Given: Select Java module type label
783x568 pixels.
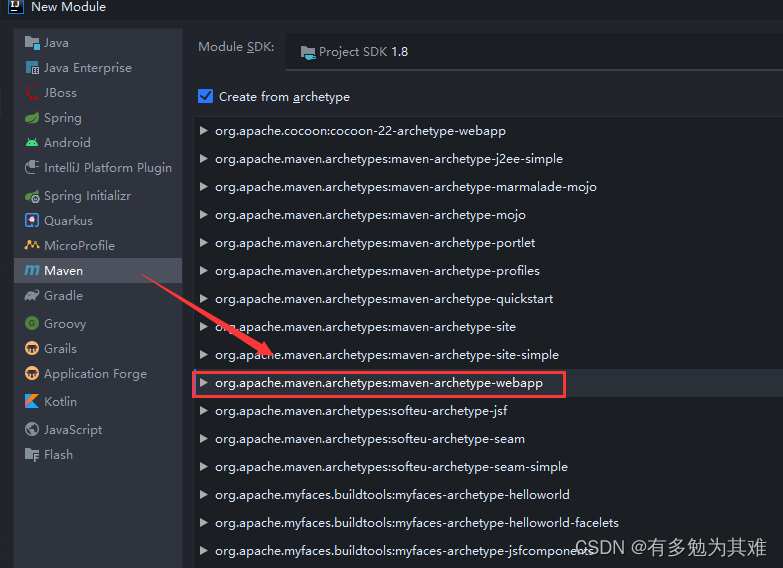Looking at the screenshot, I should pos(56,43).
